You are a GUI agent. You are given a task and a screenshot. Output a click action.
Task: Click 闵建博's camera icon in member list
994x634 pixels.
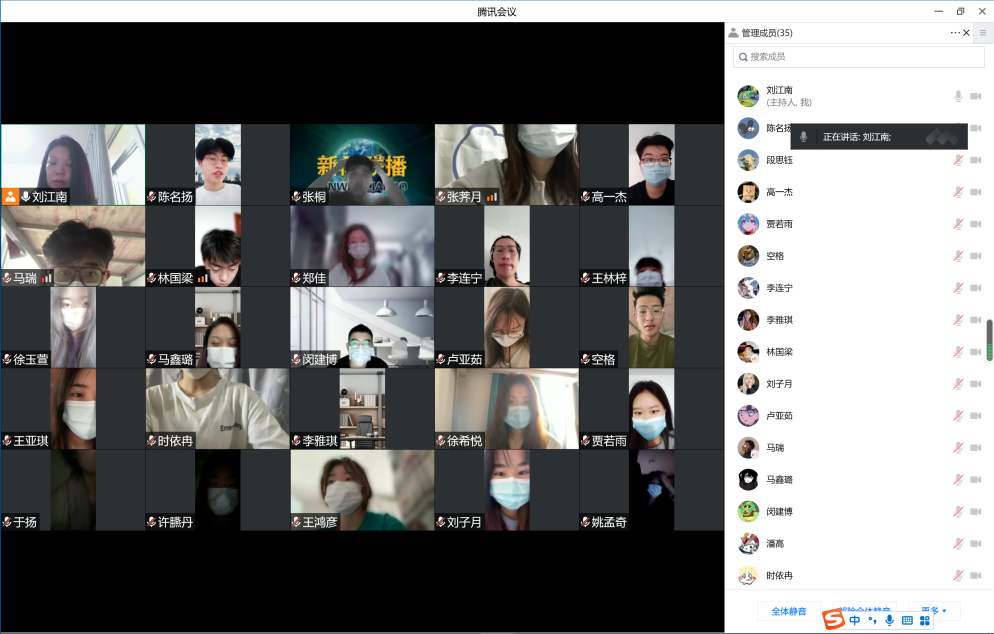[975, 512]
